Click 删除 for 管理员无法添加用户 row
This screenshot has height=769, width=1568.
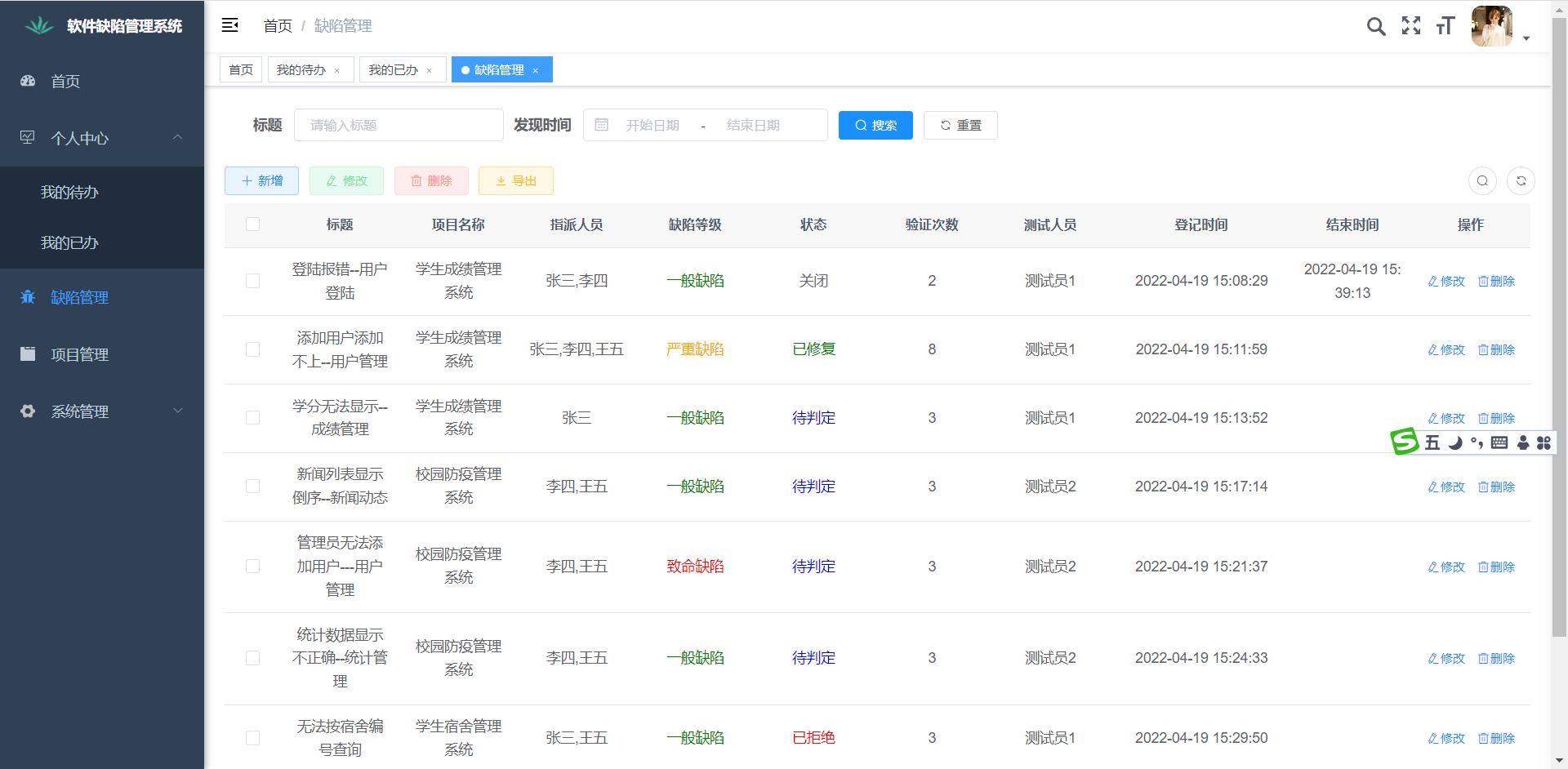point(1496,567)
